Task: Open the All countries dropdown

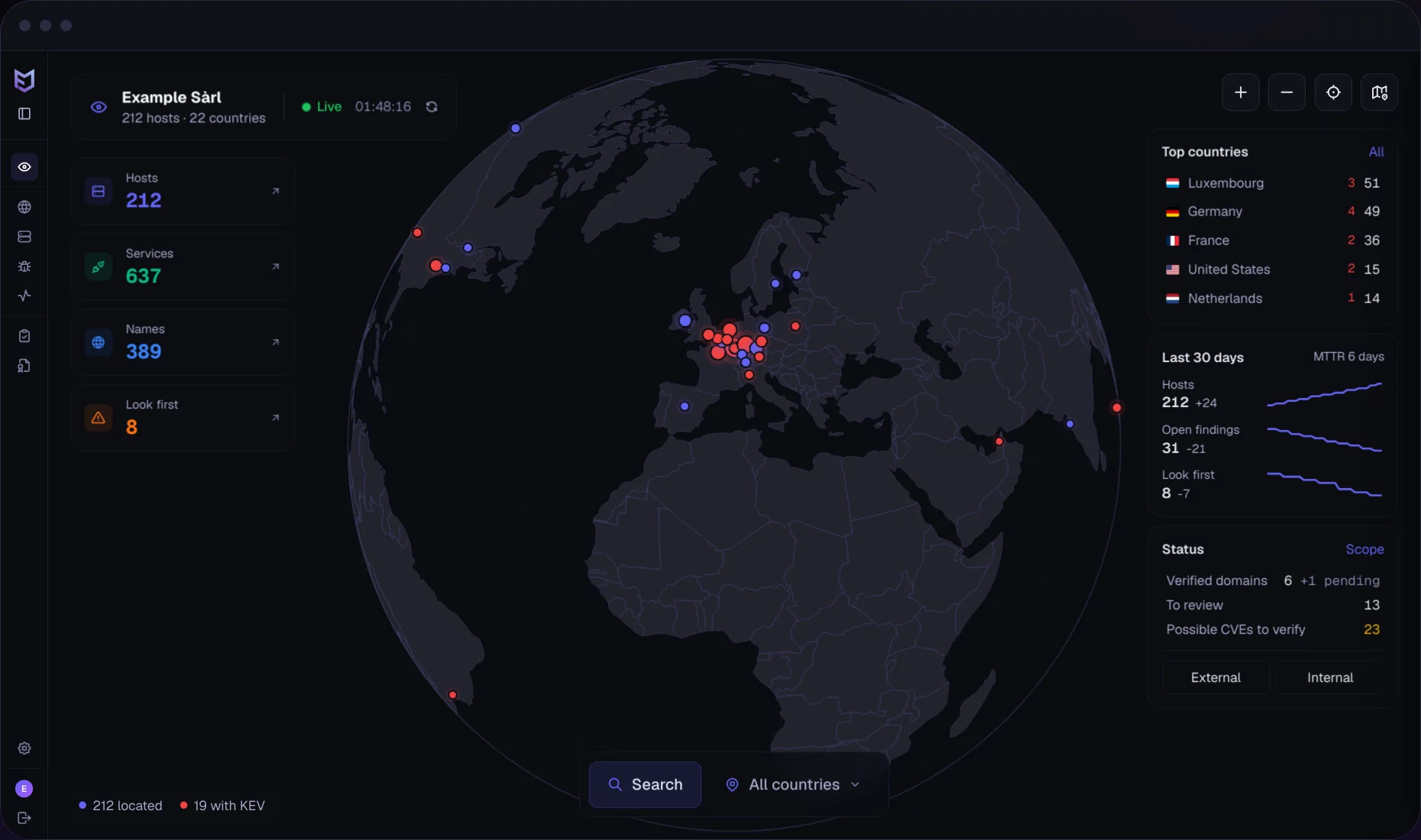Action: tap(795, 784)
